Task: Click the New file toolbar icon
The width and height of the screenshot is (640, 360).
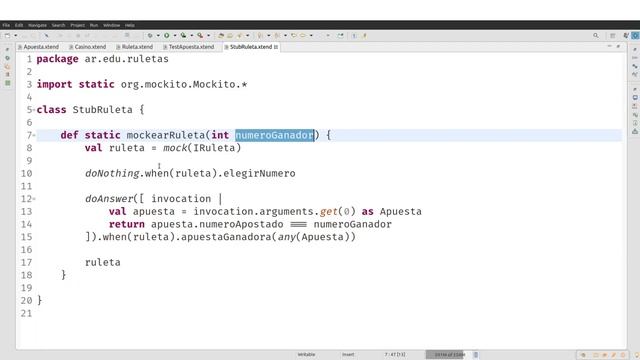Action: pos(7,36)
